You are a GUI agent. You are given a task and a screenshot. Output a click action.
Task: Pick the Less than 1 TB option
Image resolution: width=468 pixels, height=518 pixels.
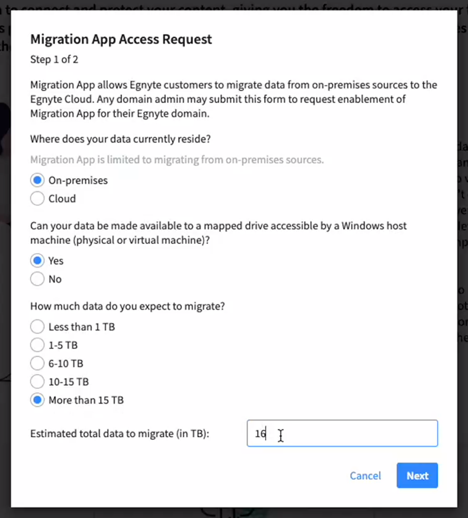click(x=37, y=327)
